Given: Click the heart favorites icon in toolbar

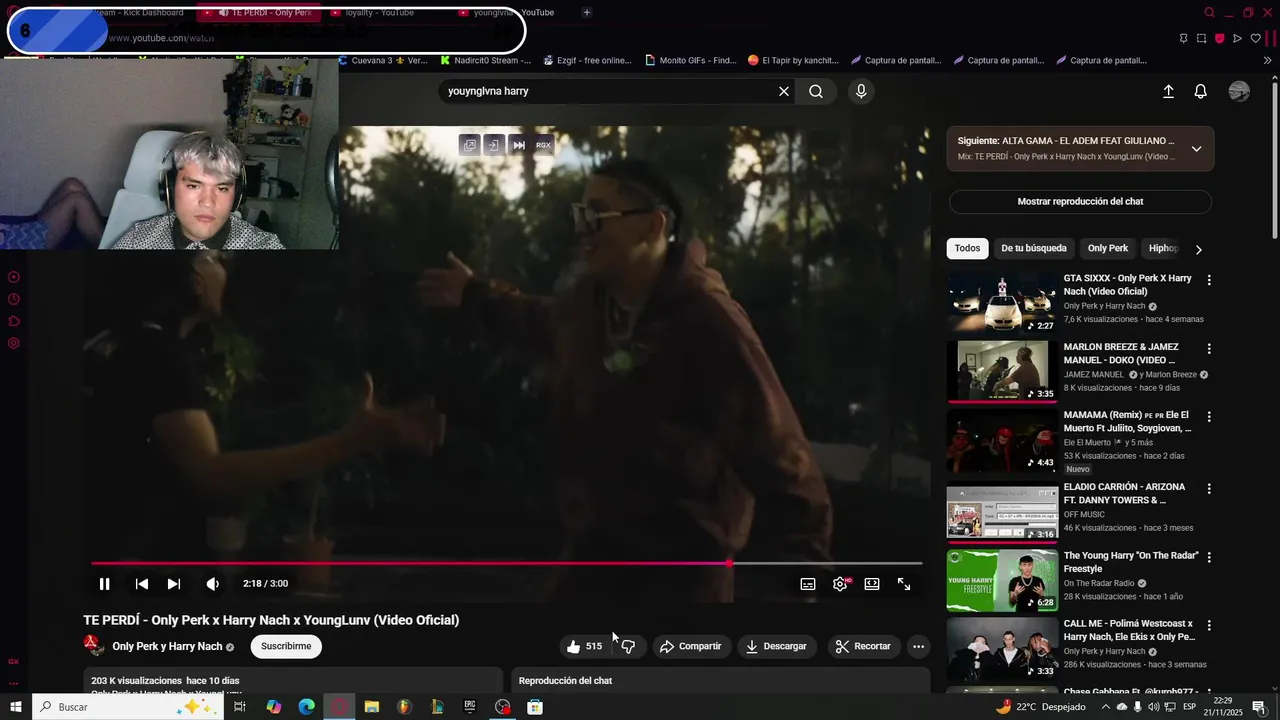Looking at the screenshot, I should point(1256,38).
